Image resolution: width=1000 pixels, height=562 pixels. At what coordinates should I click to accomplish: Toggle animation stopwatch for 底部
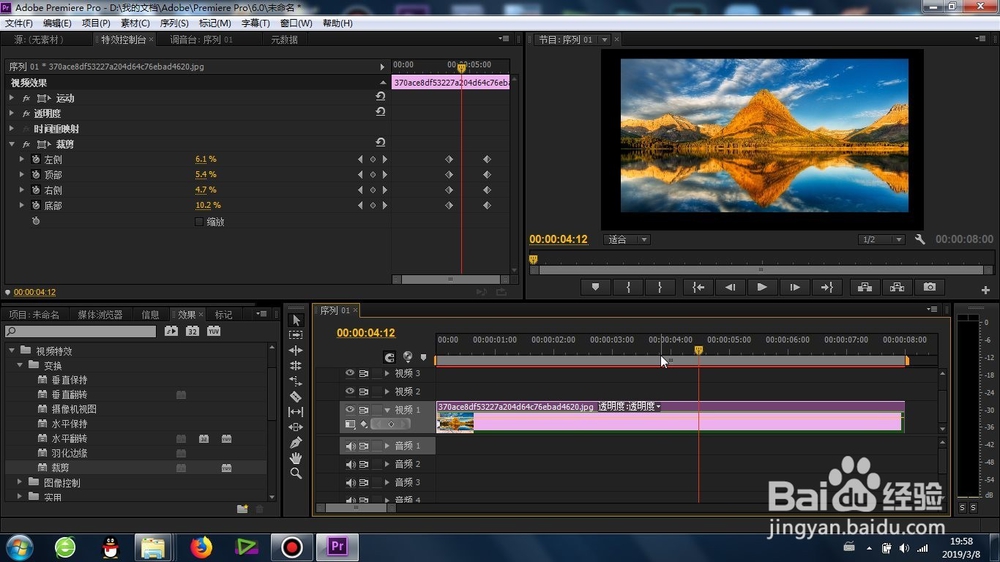point(36,205)
